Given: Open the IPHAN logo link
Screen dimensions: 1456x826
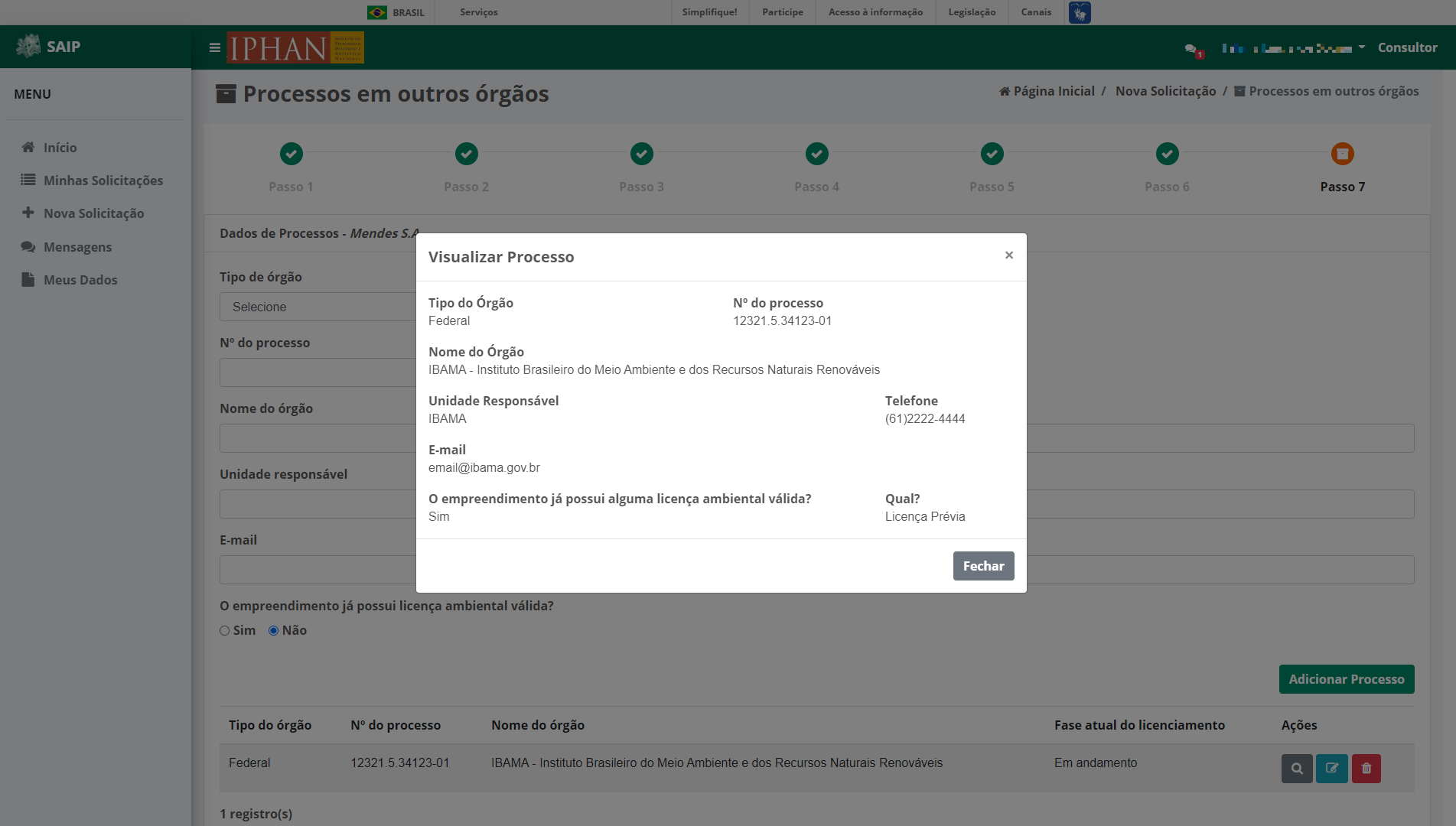Looking at the screenshot, I should [x=295, y=47].
